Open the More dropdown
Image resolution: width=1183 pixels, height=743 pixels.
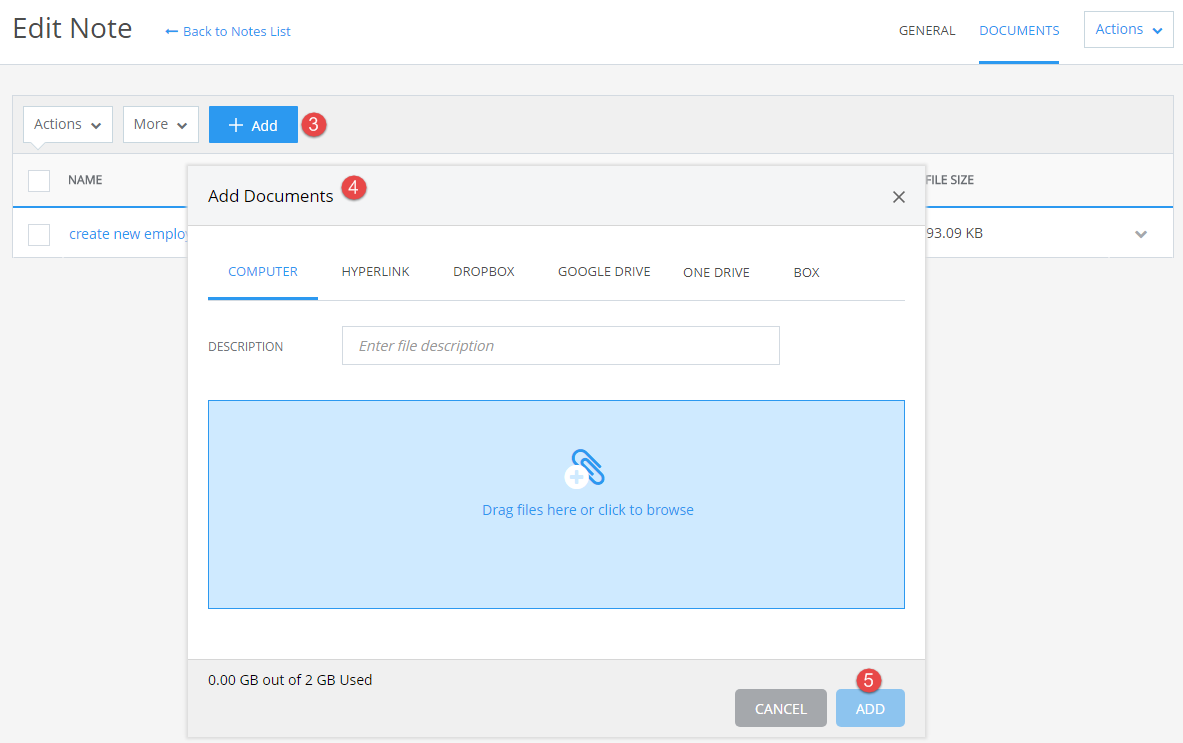tap(161, 124)
